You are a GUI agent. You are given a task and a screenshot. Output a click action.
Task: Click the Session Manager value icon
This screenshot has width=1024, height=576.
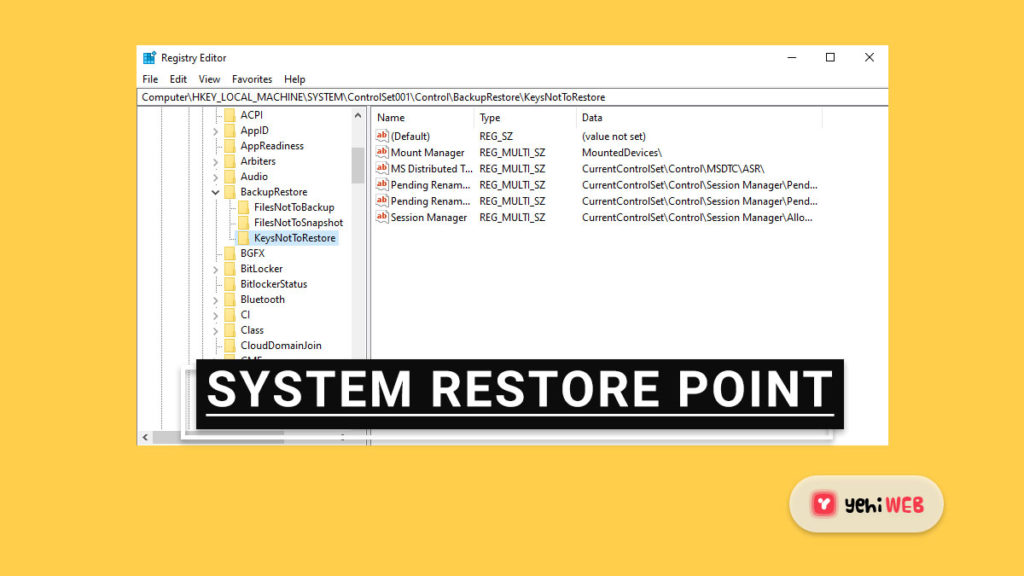pos(381,217)
